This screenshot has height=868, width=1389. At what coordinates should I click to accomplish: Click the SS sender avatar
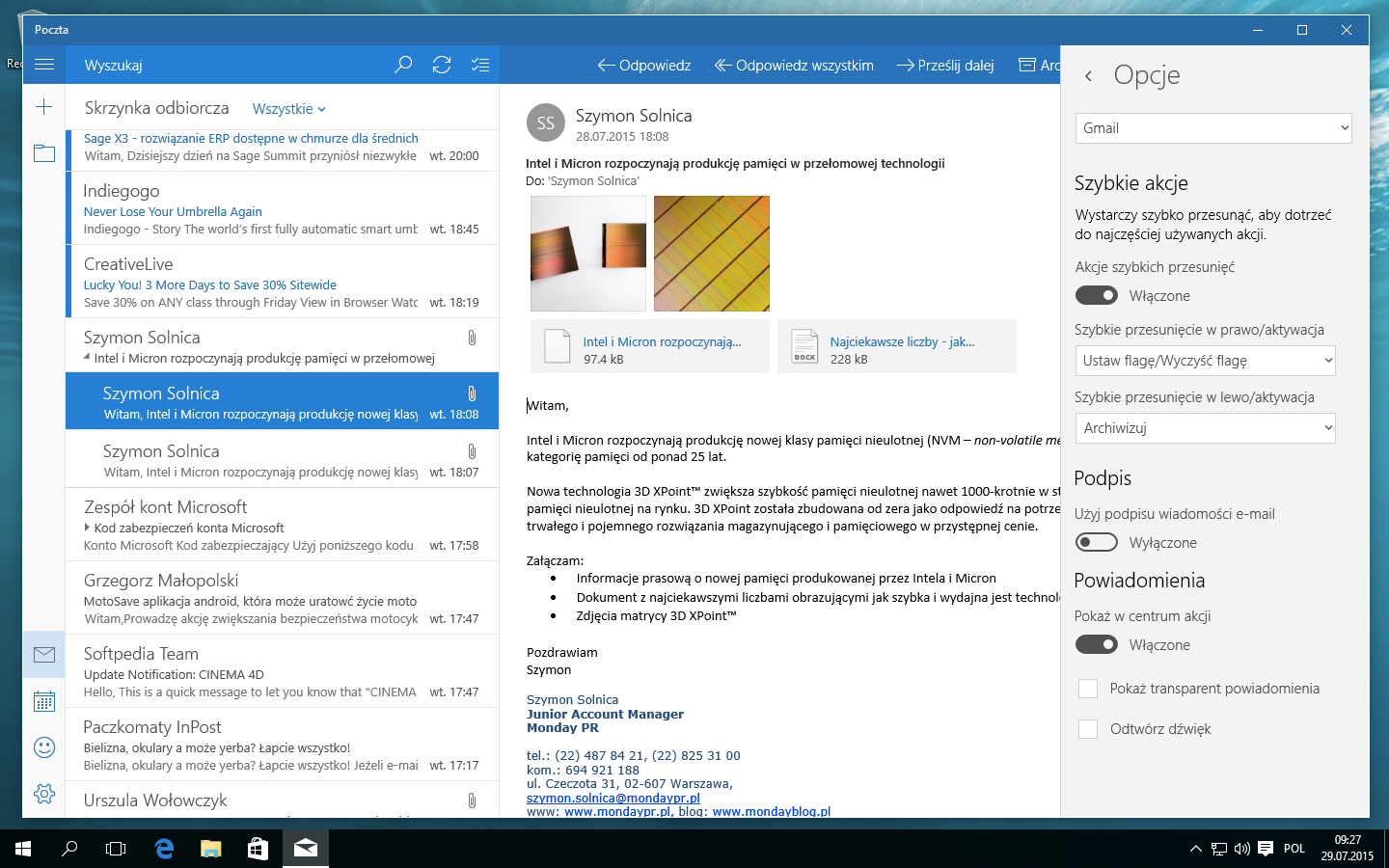[x=546, y=122]
